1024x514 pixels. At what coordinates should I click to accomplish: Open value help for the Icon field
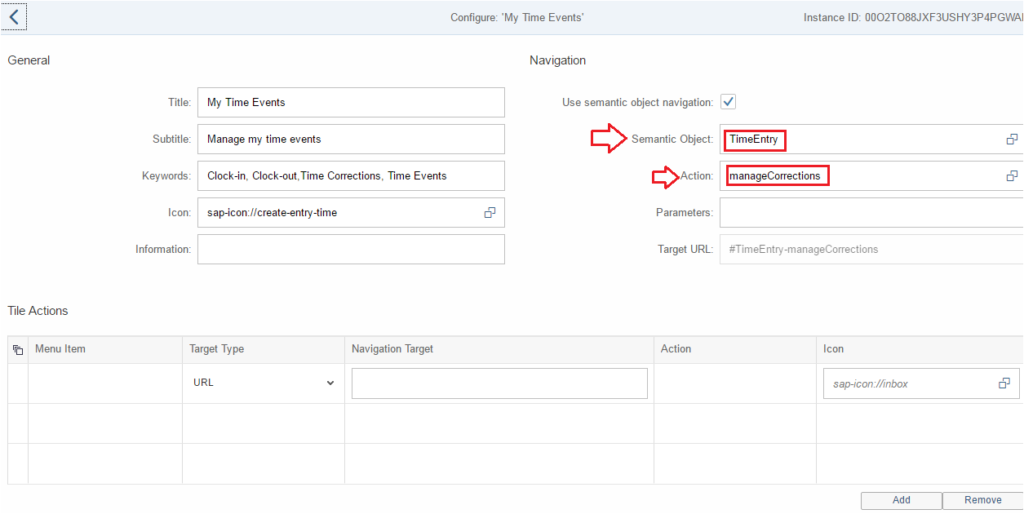pyautogui.click(x=490, y=212)
